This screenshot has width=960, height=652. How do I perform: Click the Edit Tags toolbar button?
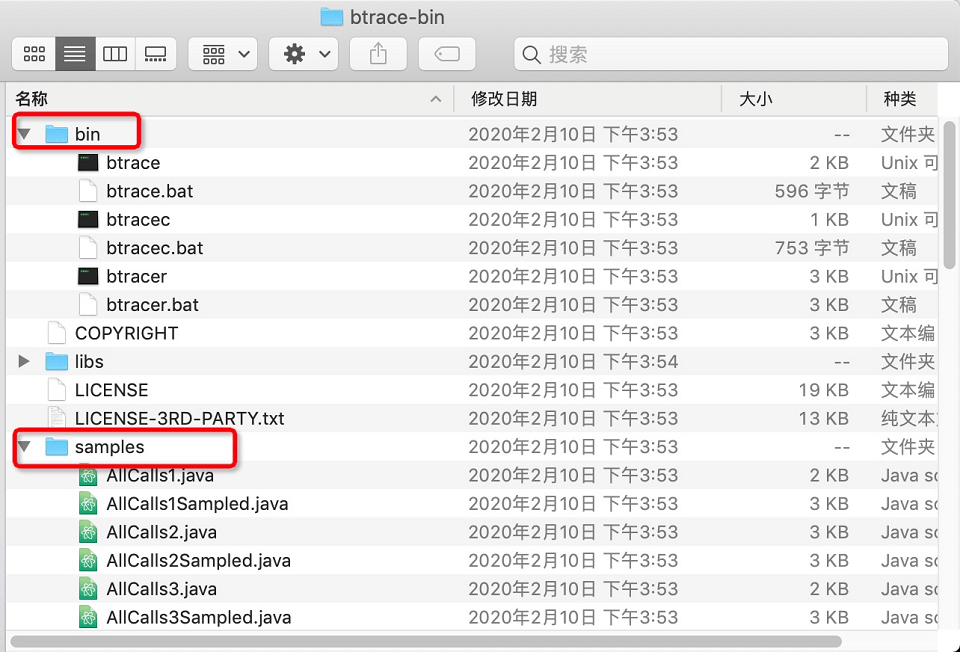(x=447, y=54)
